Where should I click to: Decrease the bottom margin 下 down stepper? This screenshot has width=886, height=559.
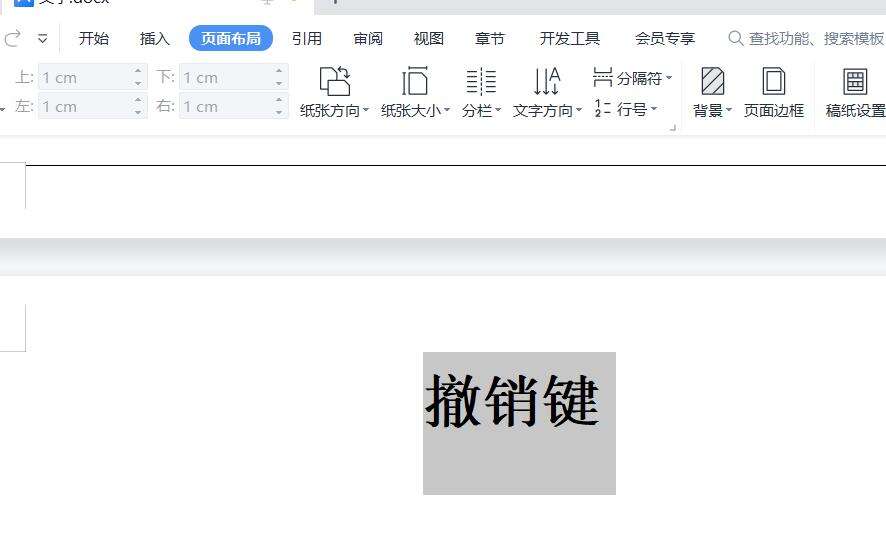tap(279, 84)
